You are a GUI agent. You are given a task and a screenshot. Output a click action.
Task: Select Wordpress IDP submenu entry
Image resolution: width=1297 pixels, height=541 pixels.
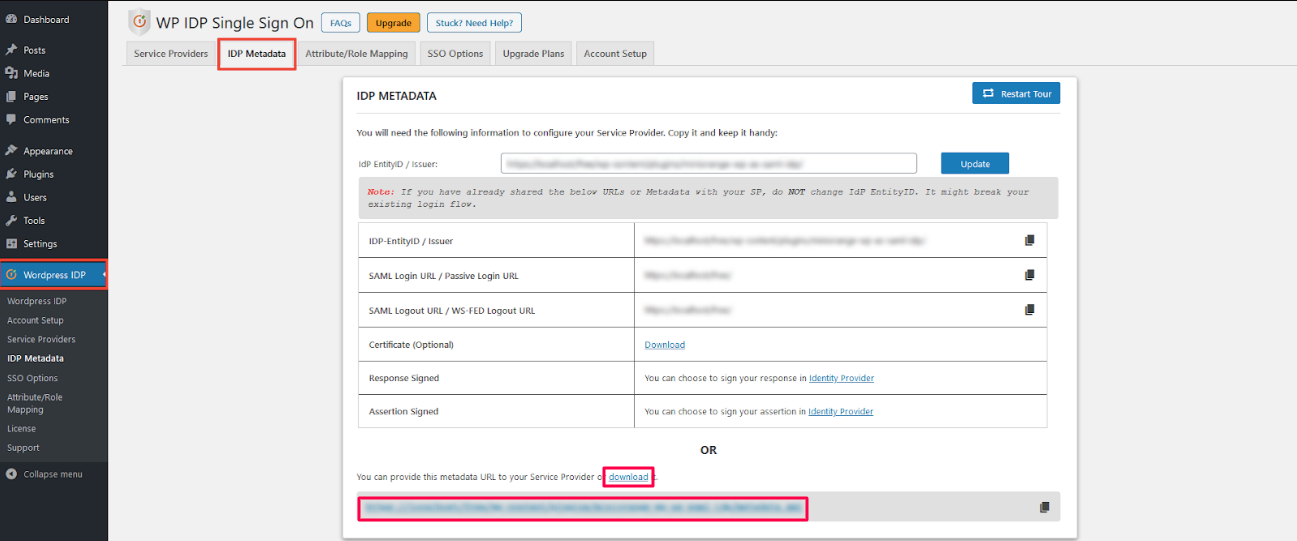coord(37,301)
